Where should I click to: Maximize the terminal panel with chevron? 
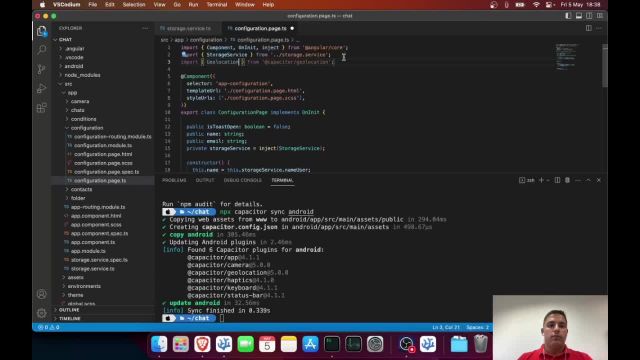tap(588, 180)
